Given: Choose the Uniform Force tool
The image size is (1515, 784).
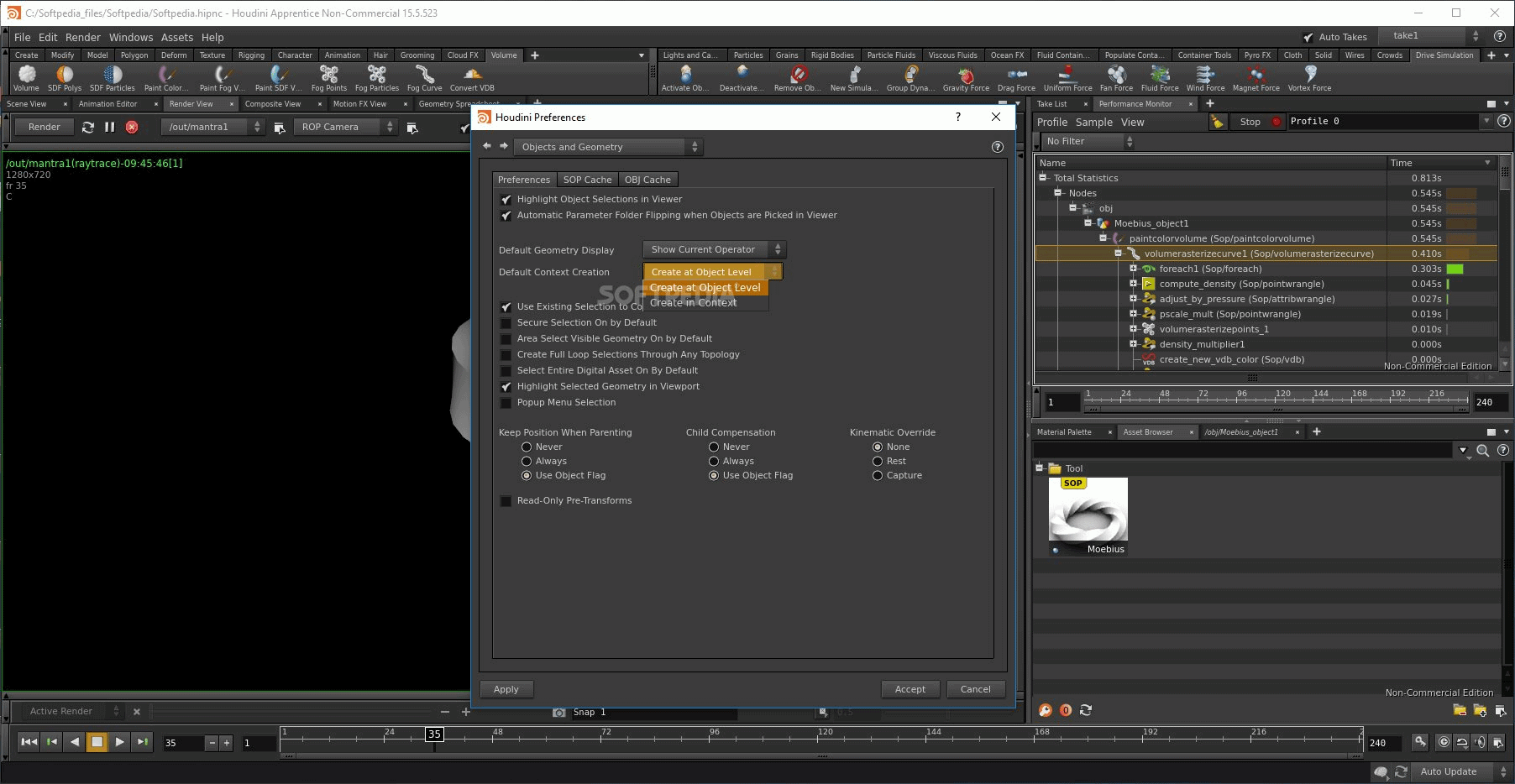Looking at the screenshot, I should click(x=1067, y=78).
